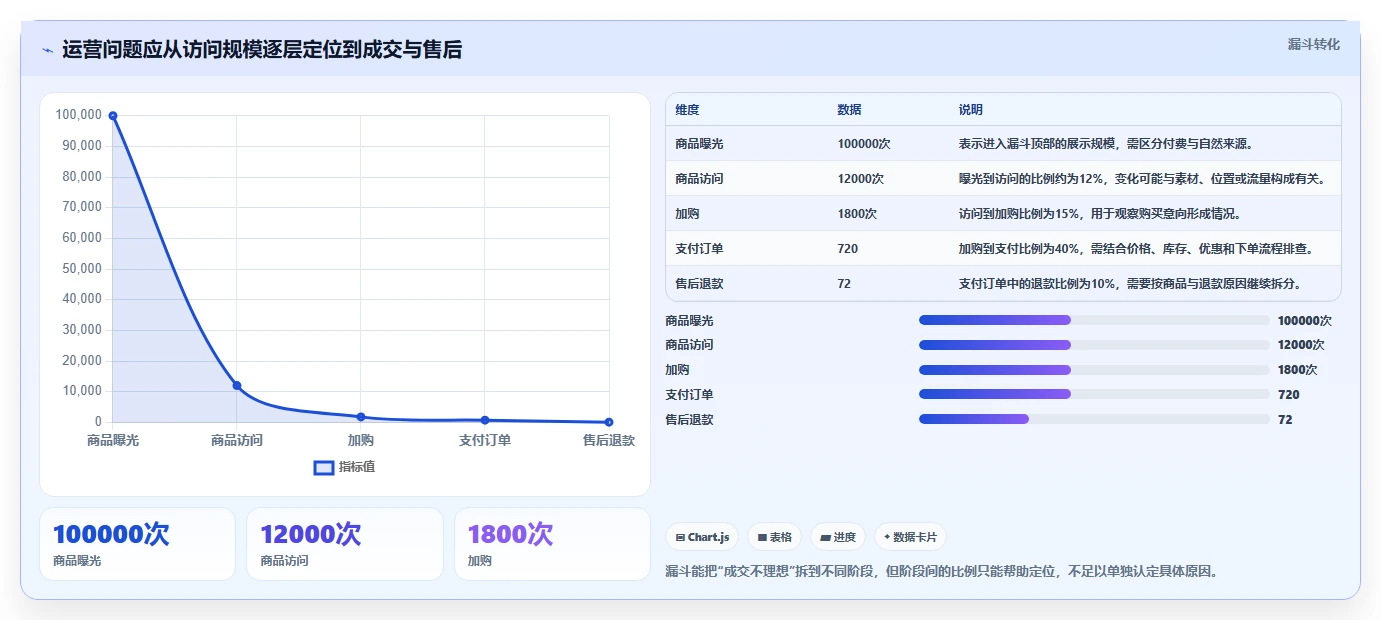Click the 商品曝光 progress bar

coord(1094,320)
